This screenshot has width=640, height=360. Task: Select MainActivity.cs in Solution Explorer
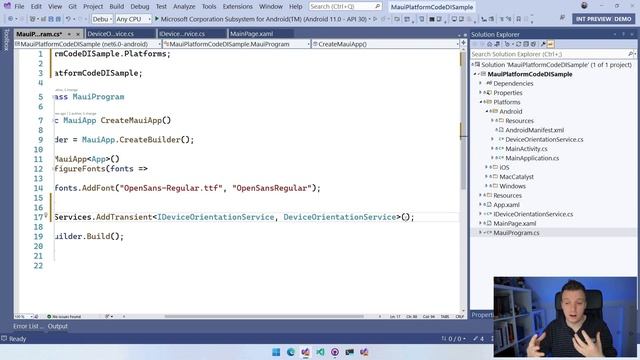[526, 149]
